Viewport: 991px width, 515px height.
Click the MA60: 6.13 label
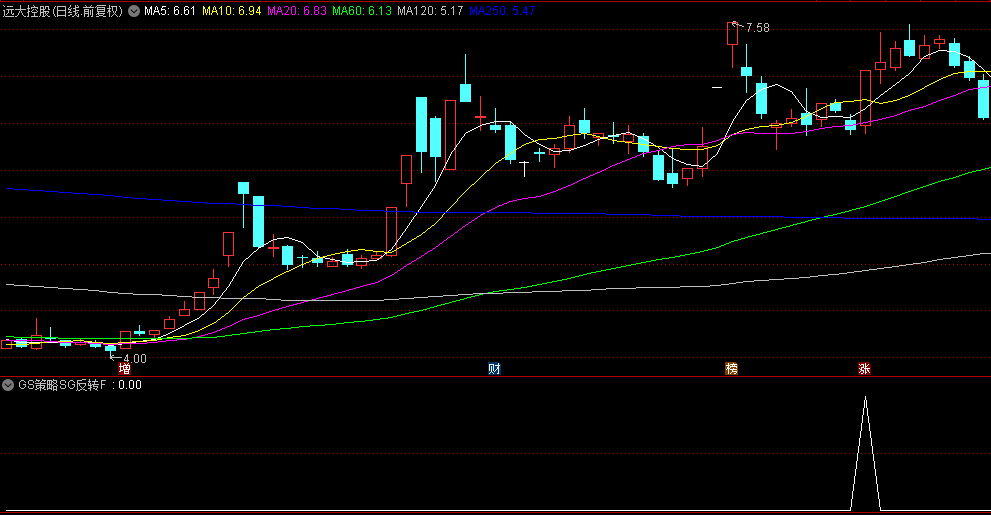362,11
